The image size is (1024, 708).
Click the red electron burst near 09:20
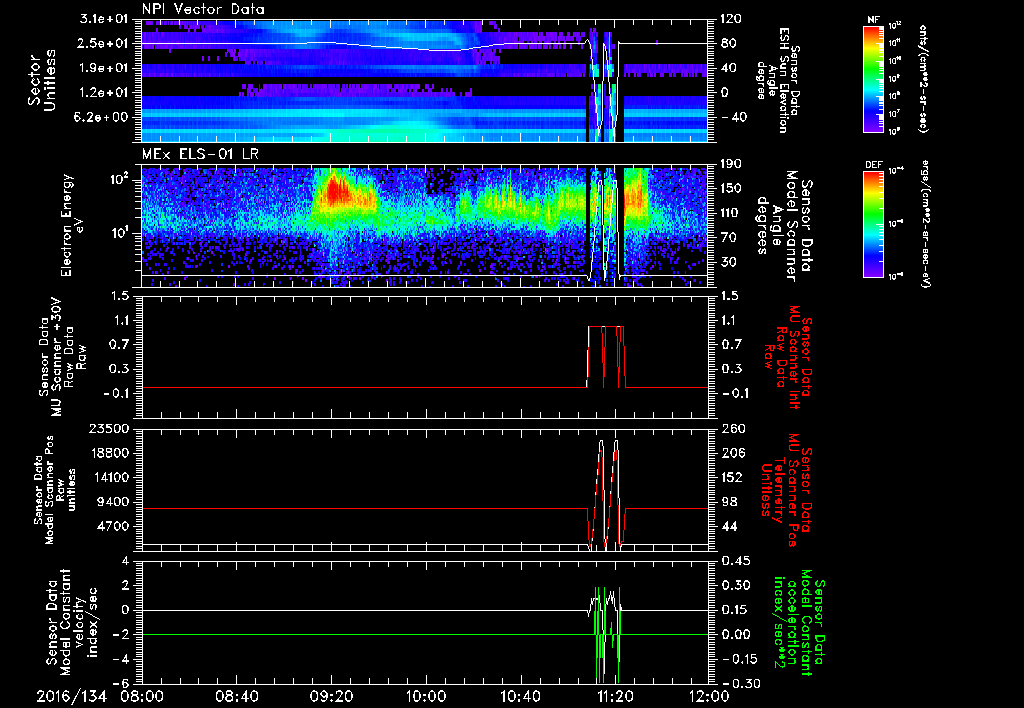click(x=336, y=191)
